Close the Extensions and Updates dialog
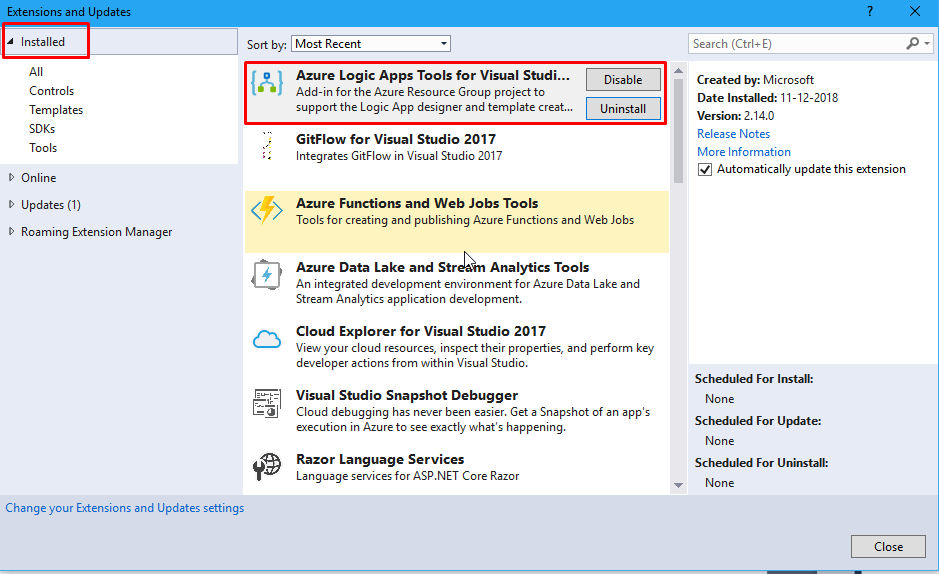Viewport: 939px width, 574px height. coord(914,11)
